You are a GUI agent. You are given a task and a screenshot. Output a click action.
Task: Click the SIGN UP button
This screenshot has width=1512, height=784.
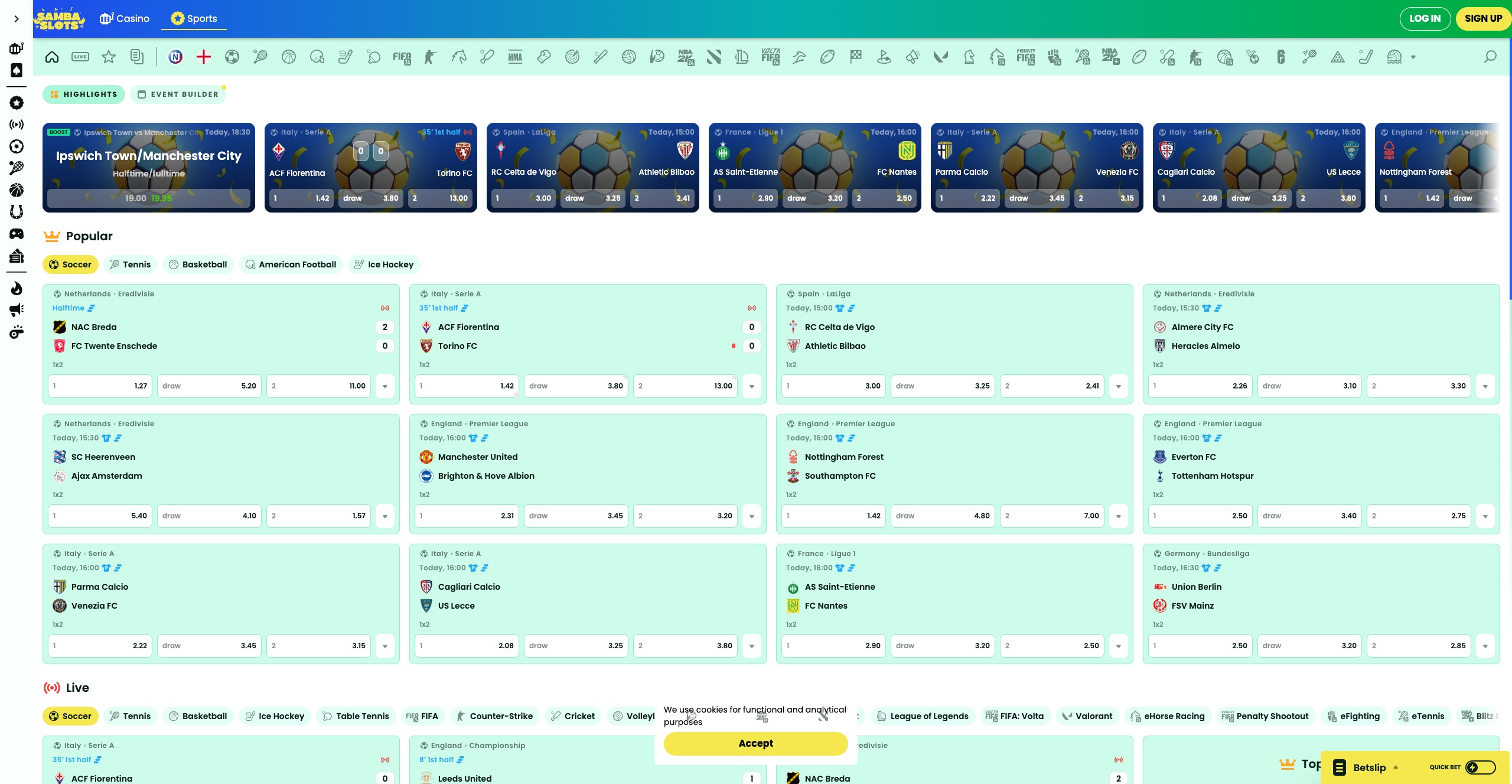(1483, 18)
